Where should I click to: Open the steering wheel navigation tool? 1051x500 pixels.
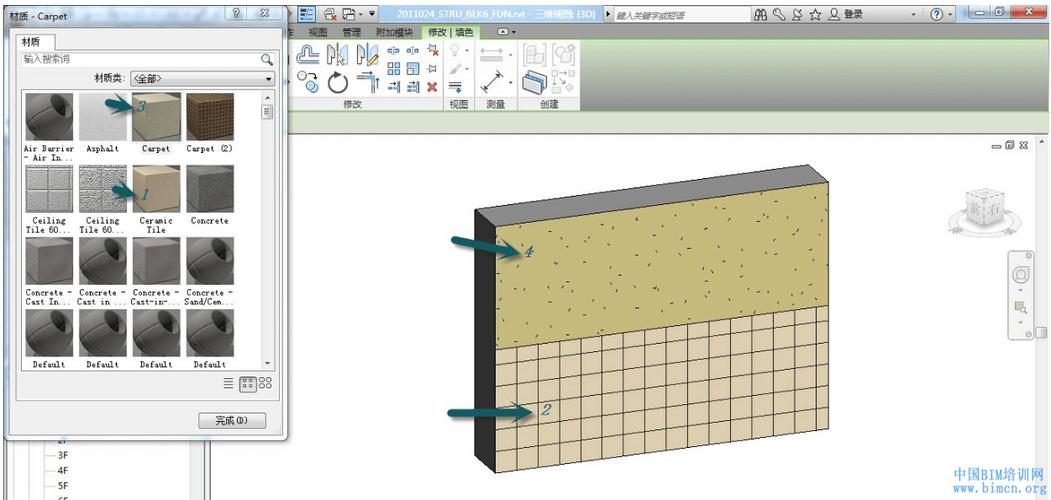point(1020,274)
